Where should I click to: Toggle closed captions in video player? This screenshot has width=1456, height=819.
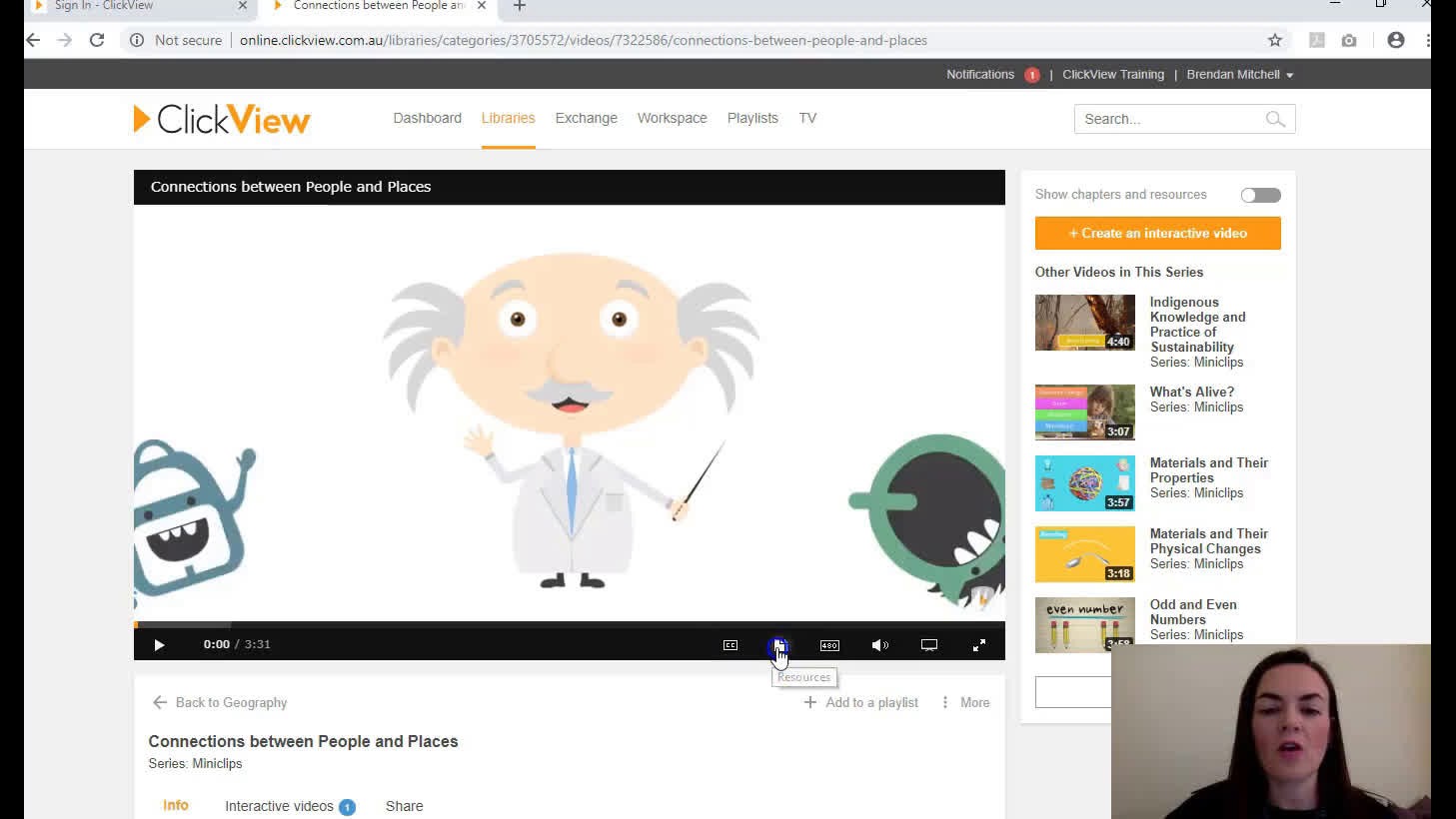730,645
